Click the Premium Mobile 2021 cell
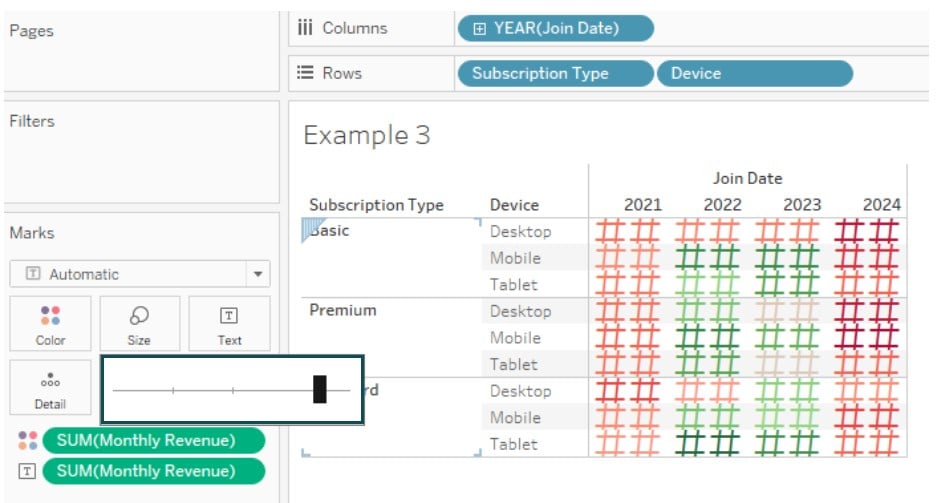Screen dimensions: 937x503 click(627, 338)
